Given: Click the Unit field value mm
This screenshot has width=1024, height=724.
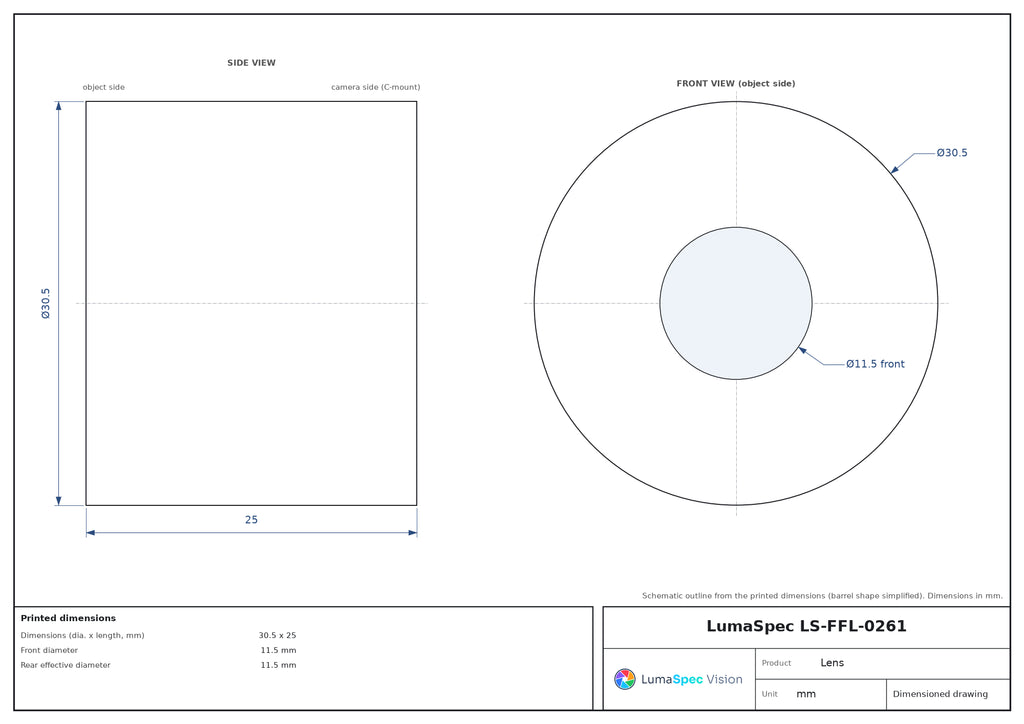Looking at the screenshot, I should click(x=806, y=694).
